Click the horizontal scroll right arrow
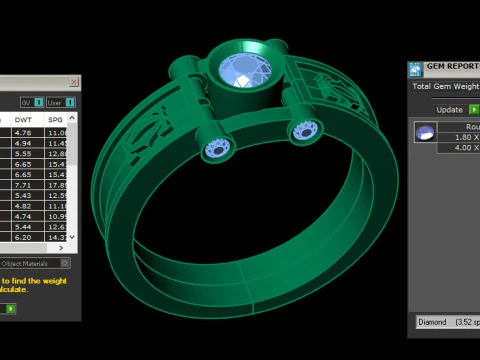Image resolution: width=480 pixels, height=360 pixels. tap(61, 248)
